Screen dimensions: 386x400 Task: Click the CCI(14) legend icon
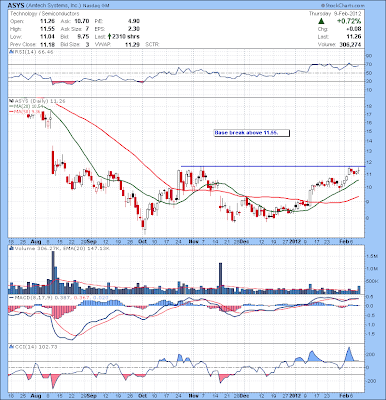click(11, 347)
